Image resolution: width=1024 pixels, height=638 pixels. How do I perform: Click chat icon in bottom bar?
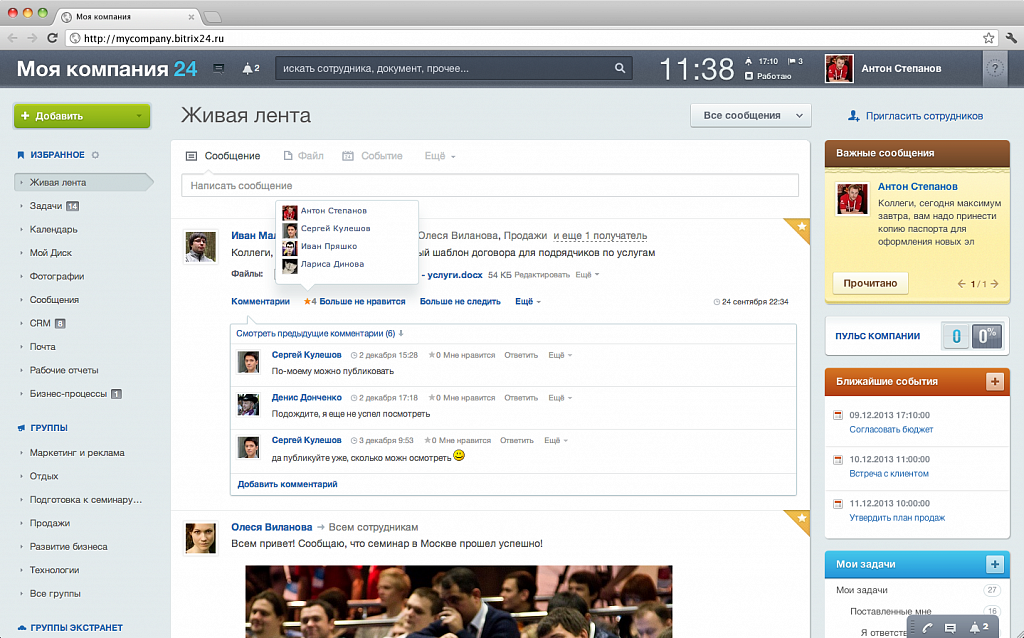(x=951, y=628)
